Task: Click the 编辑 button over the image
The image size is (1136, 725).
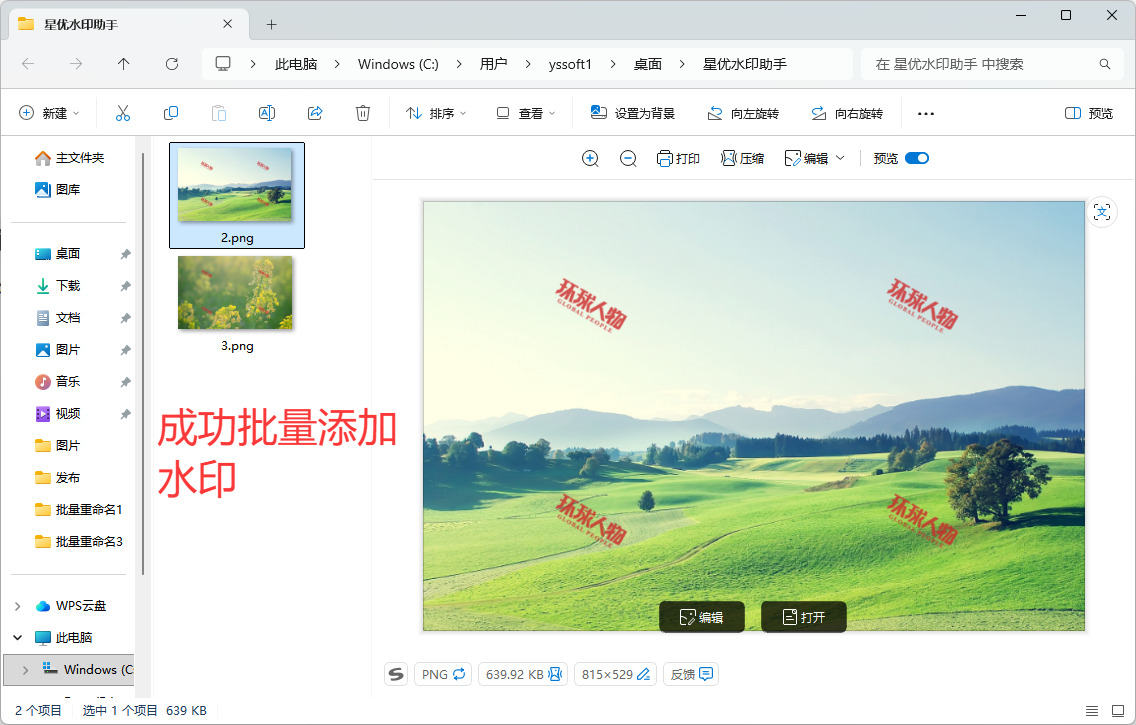Action: (701, 617)
